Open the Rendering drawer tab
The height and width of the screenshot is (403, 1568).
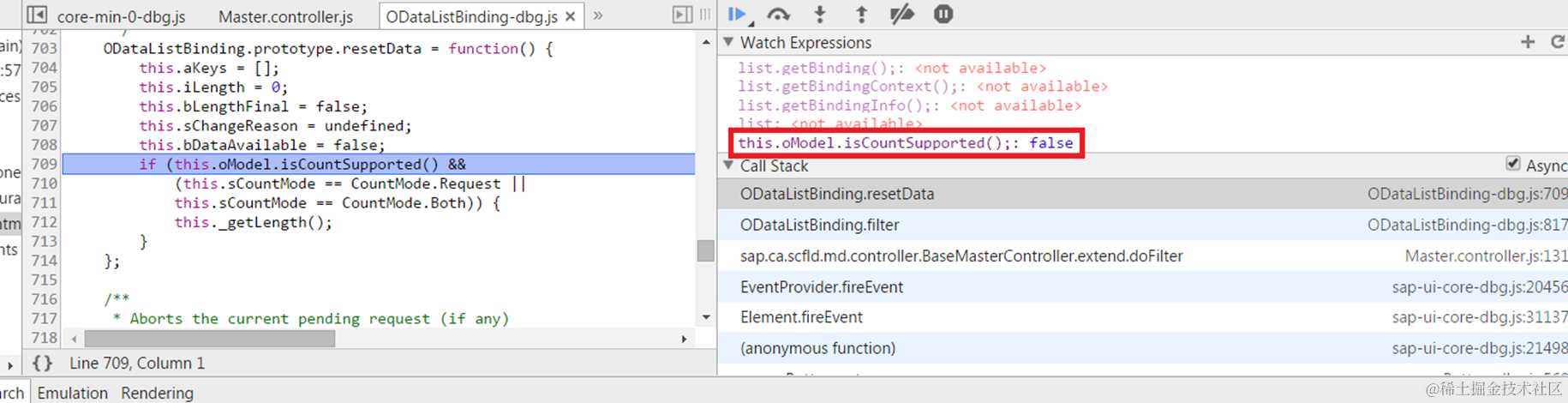[157, 393]
